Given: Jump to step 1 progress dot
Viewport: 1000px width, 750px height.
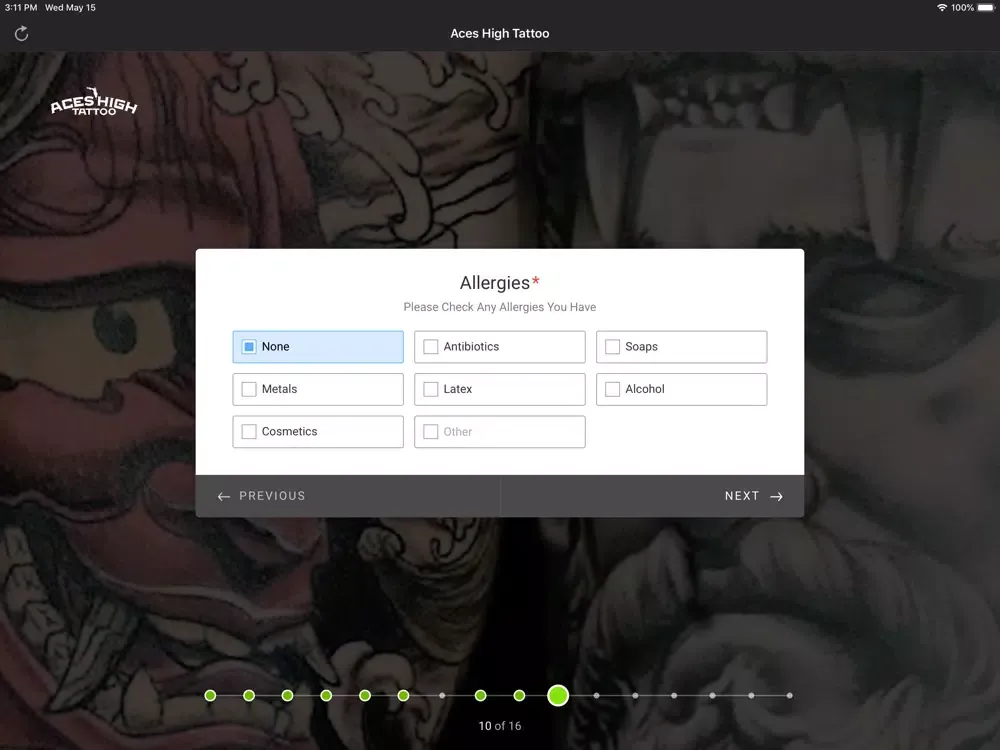Looking at the screenshot, I should (210, 696).
